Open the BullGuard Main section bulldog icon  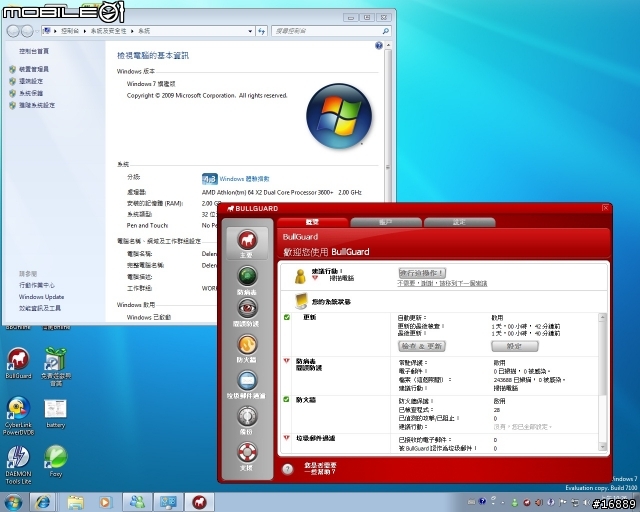coord(247,240)
